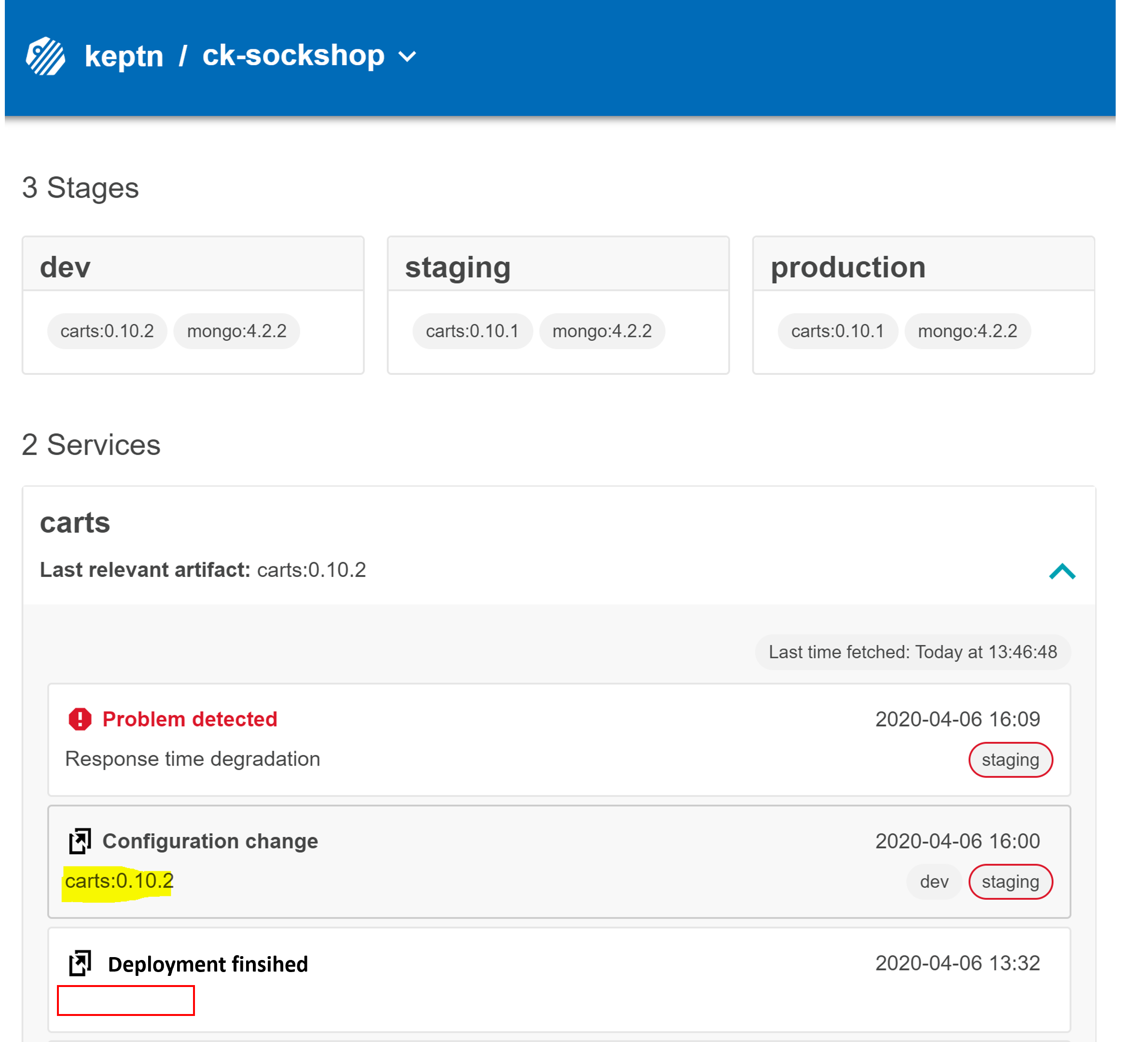
Task: Click the Response time degradation description
Action: pos(193,758)
